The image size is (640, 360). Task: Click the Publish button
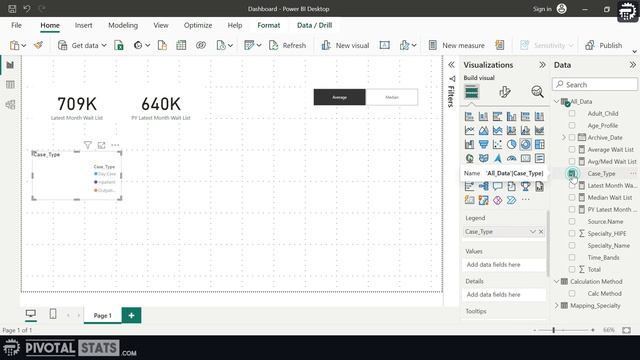(x=604, y=45)
